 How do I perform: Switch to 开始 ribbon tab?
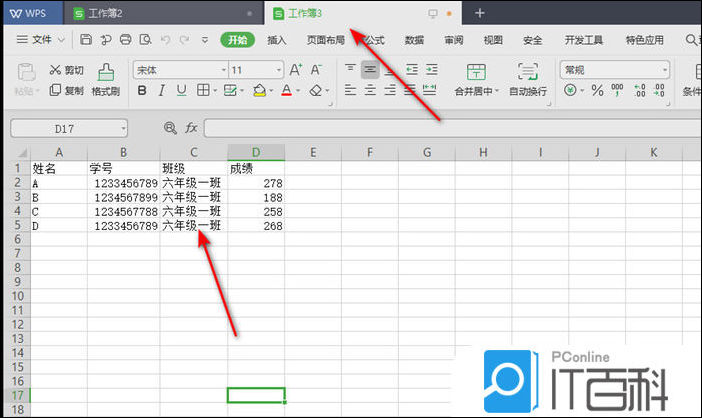pyautogui.click(x=237, y=40)
